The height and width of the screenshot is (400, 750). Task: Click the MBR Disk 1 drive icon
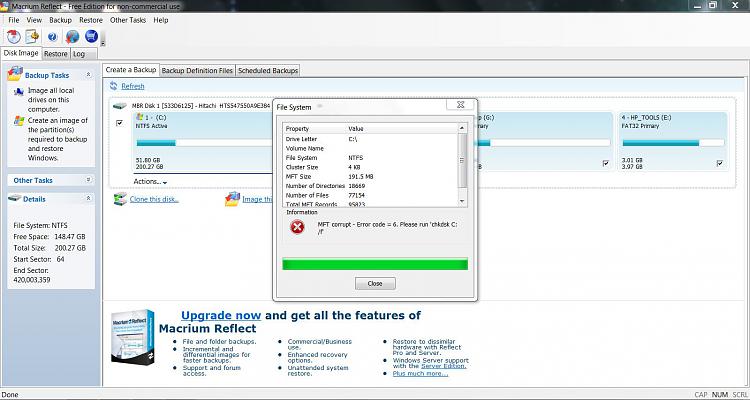pos(120,106)
